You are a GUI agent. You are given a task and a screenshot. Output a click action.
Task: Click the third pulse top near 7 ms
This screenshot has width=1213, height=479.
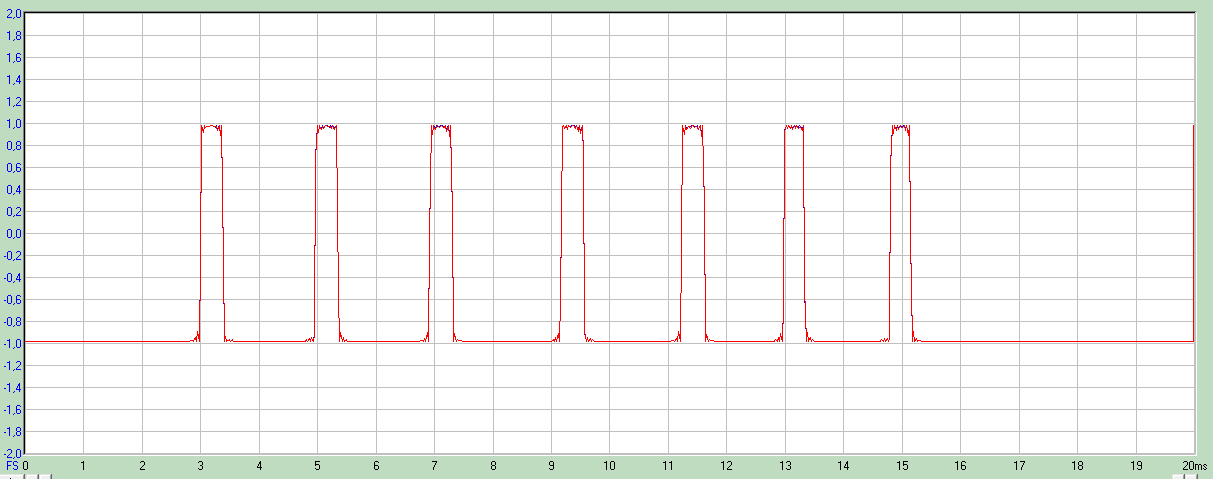[441, 127]
